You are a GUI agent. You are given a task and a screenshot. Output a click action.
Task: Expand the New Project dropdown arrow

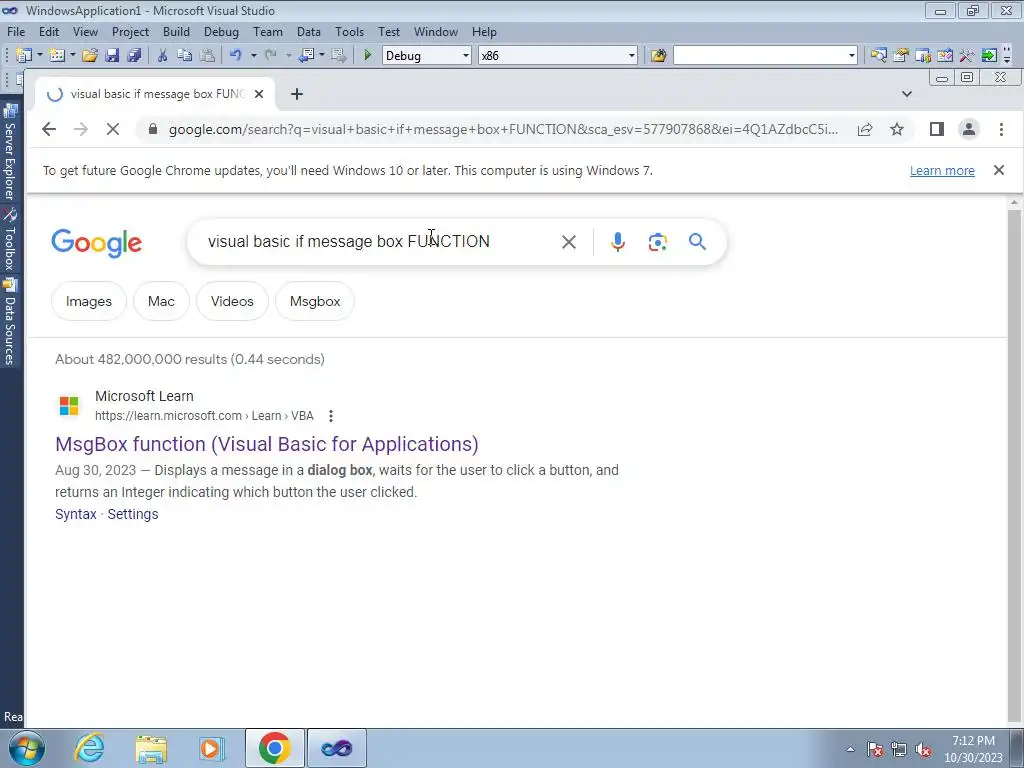(39, 56)
